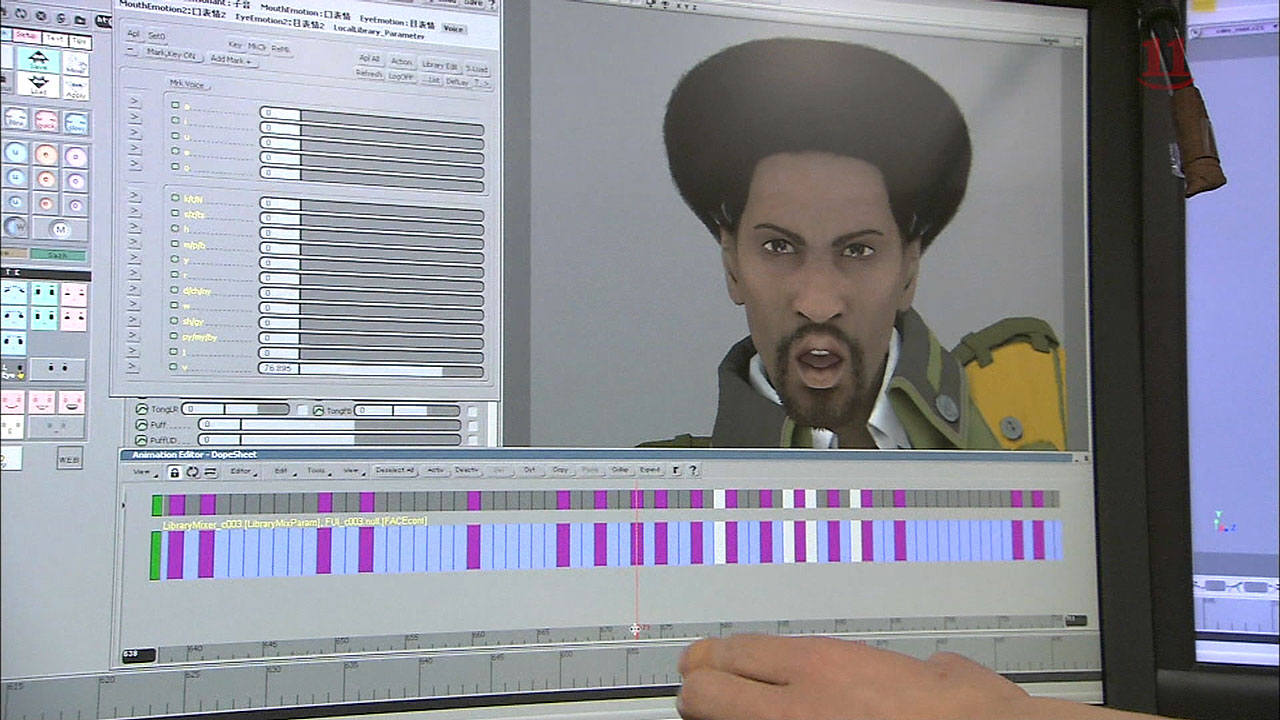
Task: Click the Library Edit button
Action: tap(440, 65)
